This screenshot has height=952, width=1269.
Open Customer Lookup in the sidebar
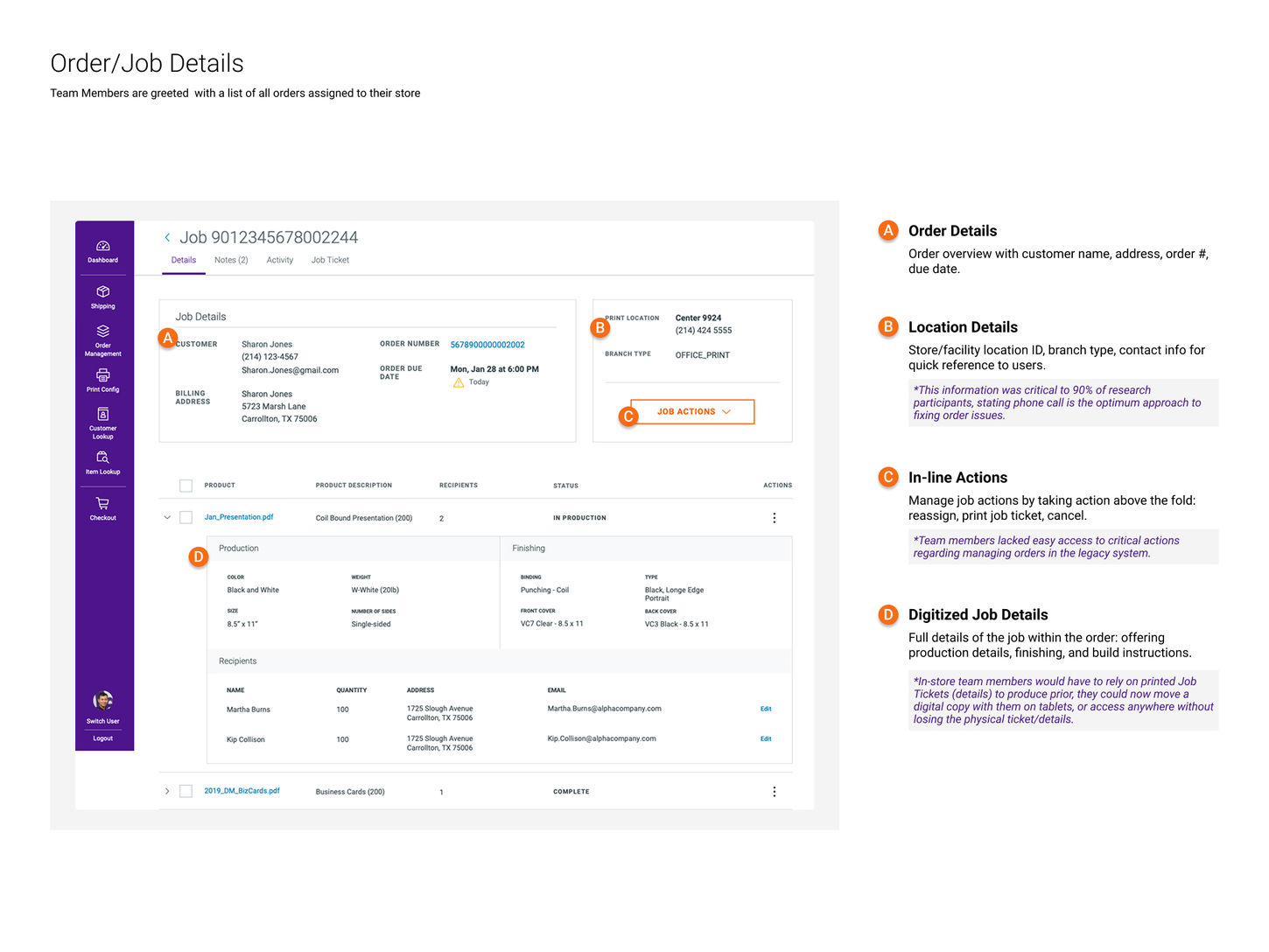(x=102, y=415)
